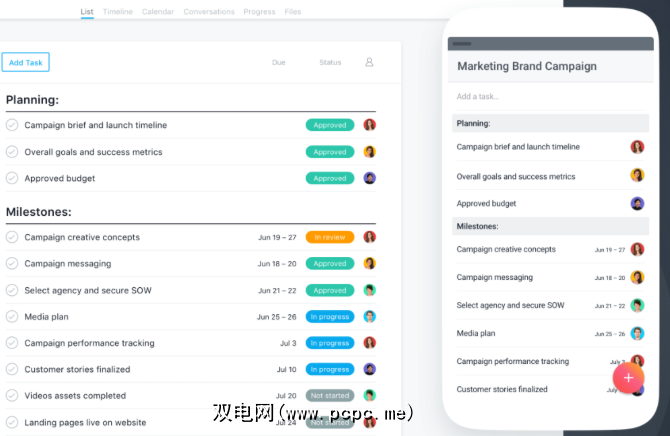Tap Marketing Brand Campaign title on phone
The image size is (670, 436).
click(x=527, y=66)
